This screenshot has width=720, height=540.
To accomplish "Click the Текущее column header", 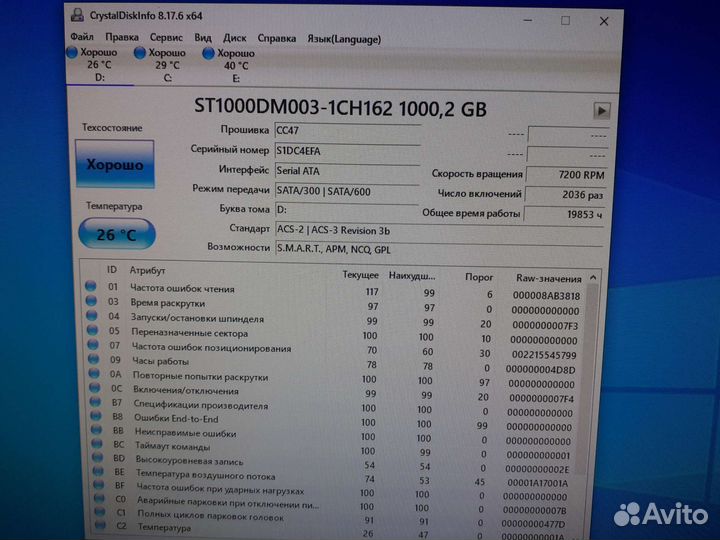I will (x=360, y=275).
